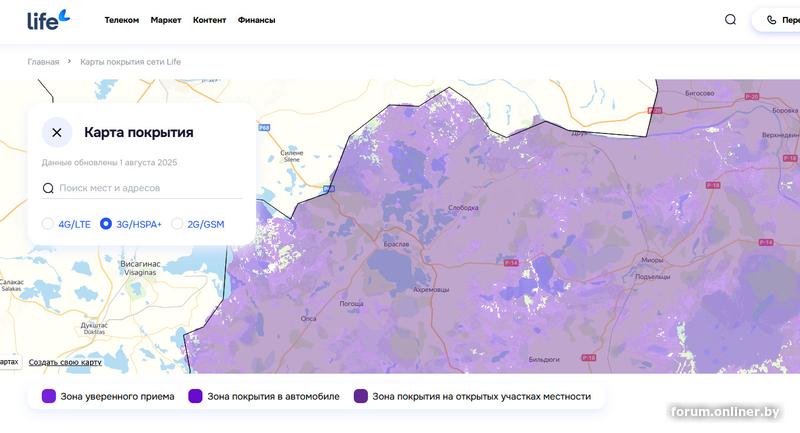Go to Главная breadcrumb
This screenshot has height=433, width=800.
coord(43,62)
